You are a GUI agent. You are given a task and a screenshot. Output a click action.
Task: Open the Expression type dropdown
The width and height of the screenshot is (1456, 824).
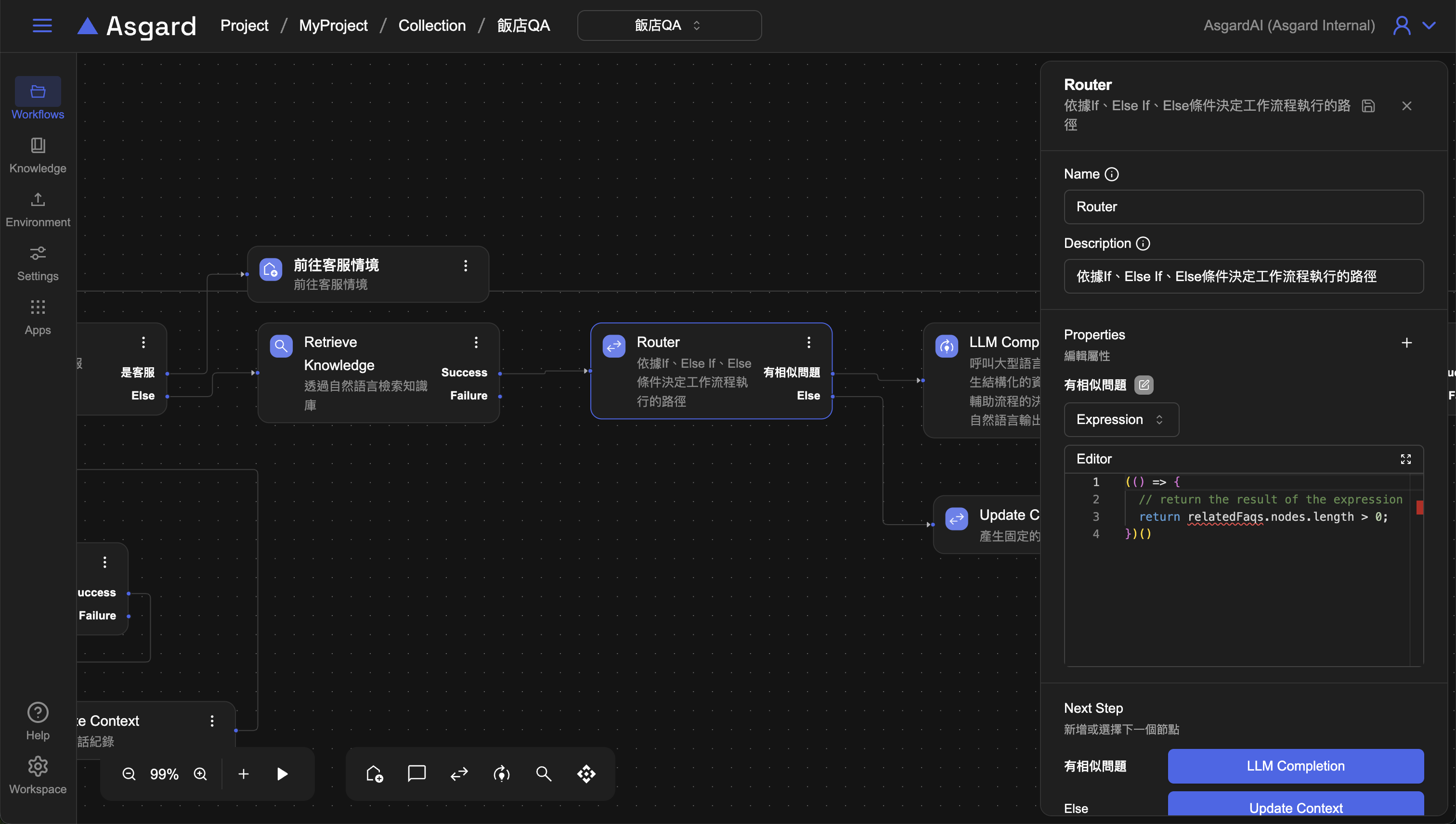[1121, 419]
